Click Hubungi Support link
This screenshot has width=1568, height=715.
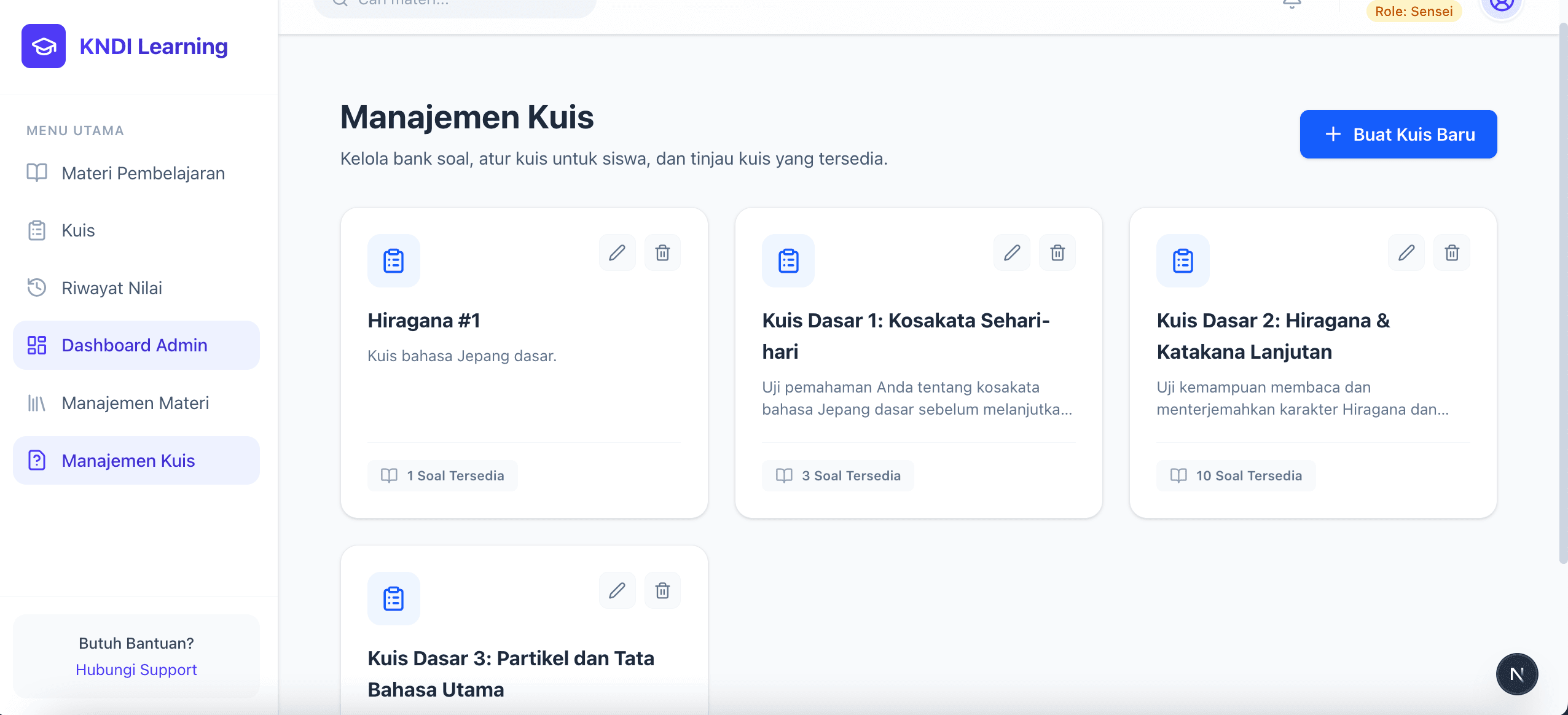point(136,670)
